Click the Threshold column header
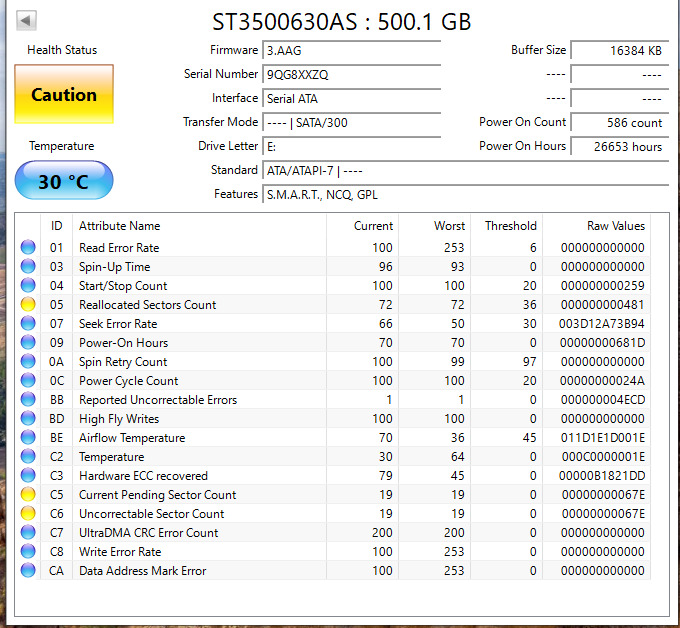The height and width of the screenshot is (628, 680). pyautogui.click(x=510, y=226)
